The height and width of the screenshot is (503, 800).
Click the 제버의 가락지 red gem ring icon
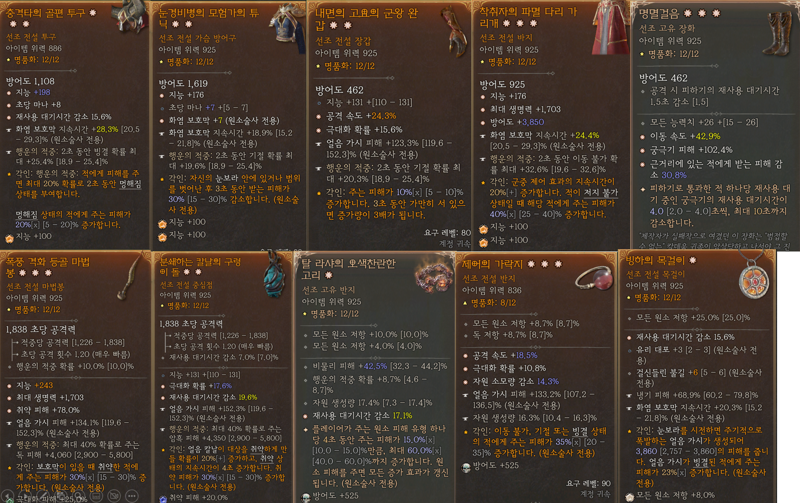[593, 279]
